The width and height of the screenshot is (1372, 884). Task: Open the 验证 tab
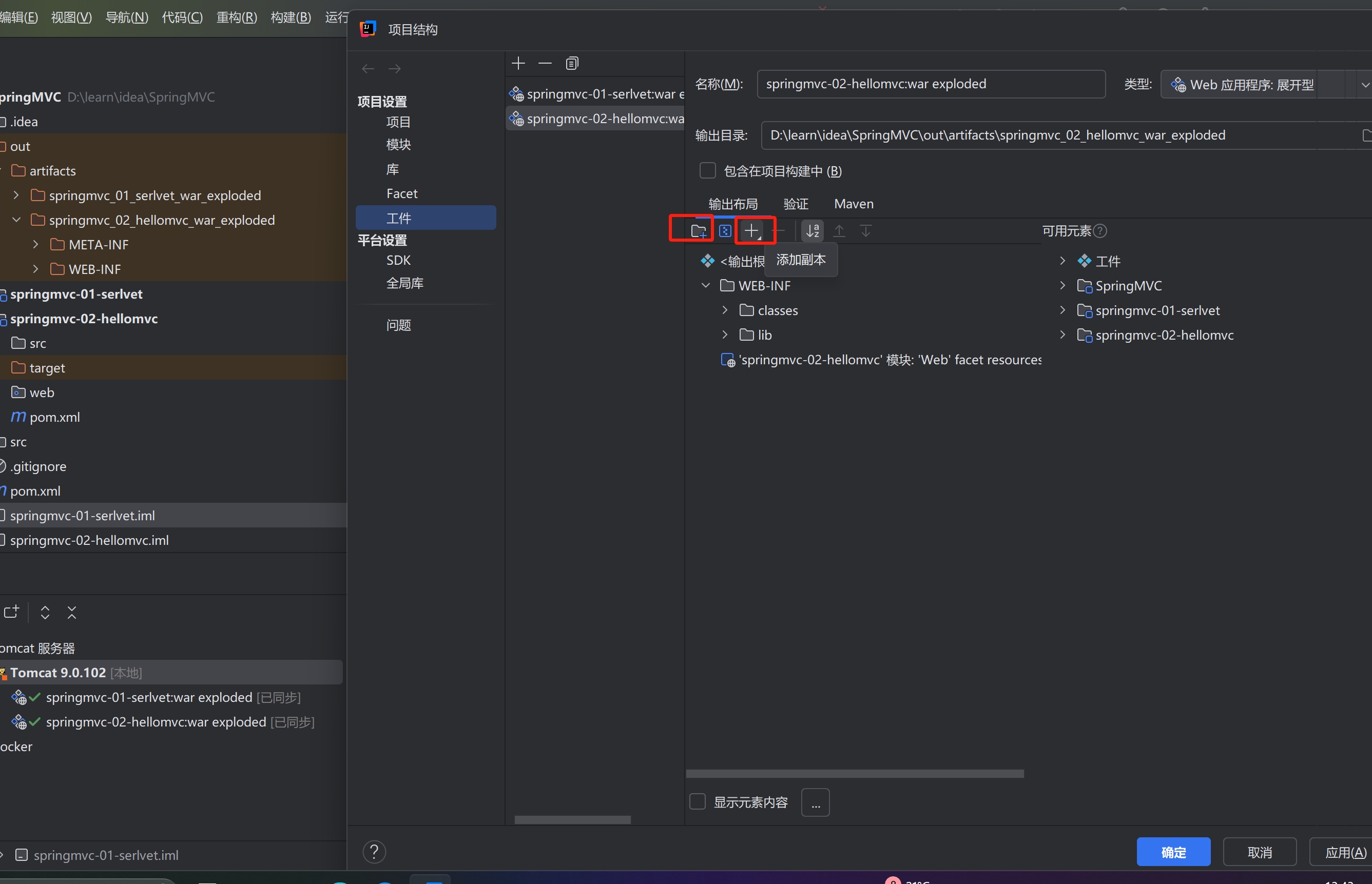click(x=796, y=204)
